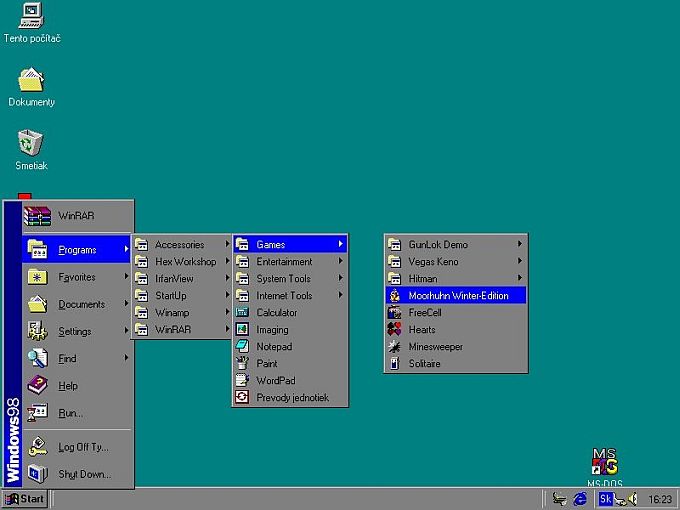Image resolution: width=680 pixels, height=510 pixels.
Task: Click the Find magnifier icon in Start menu
Action: click(x=38, y=358)
